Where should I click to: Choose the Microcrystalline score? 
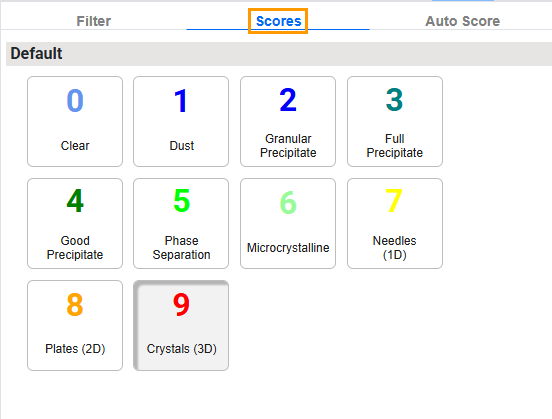pos(288,224)
